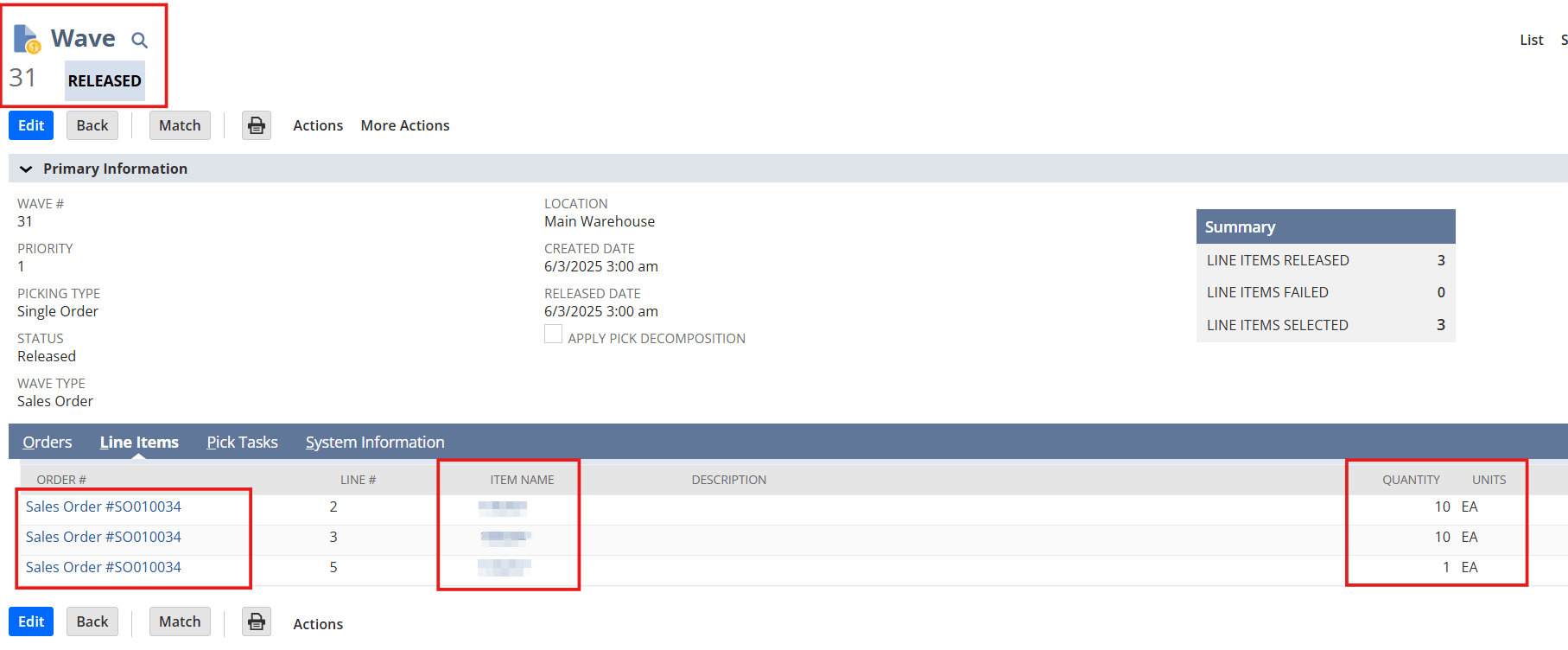Viewport: 1568px width, 650px height.
Task: Click the List link at top right
Action: click(x=1531, y=40)
